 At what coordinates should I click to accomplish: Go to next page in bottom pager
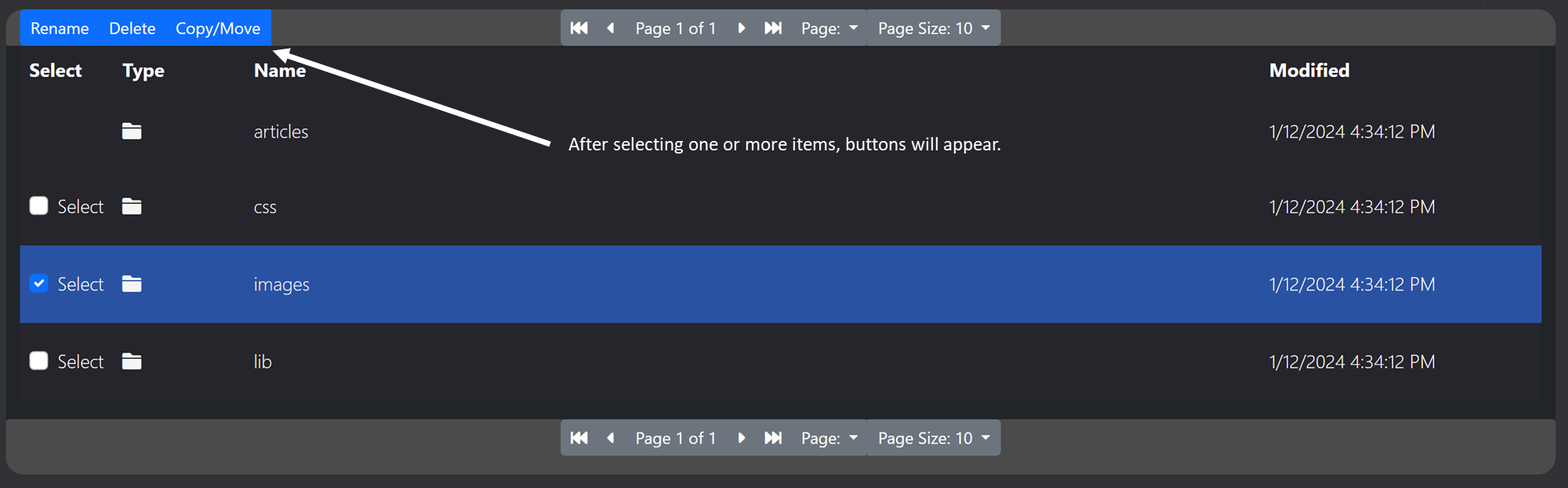point(741,438)
